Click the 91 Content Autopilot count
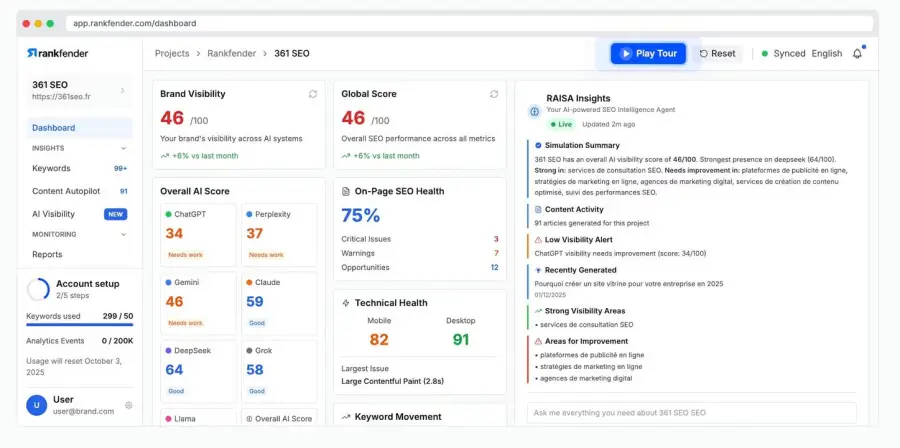The image size is (900, 448). tap(123, 192)
